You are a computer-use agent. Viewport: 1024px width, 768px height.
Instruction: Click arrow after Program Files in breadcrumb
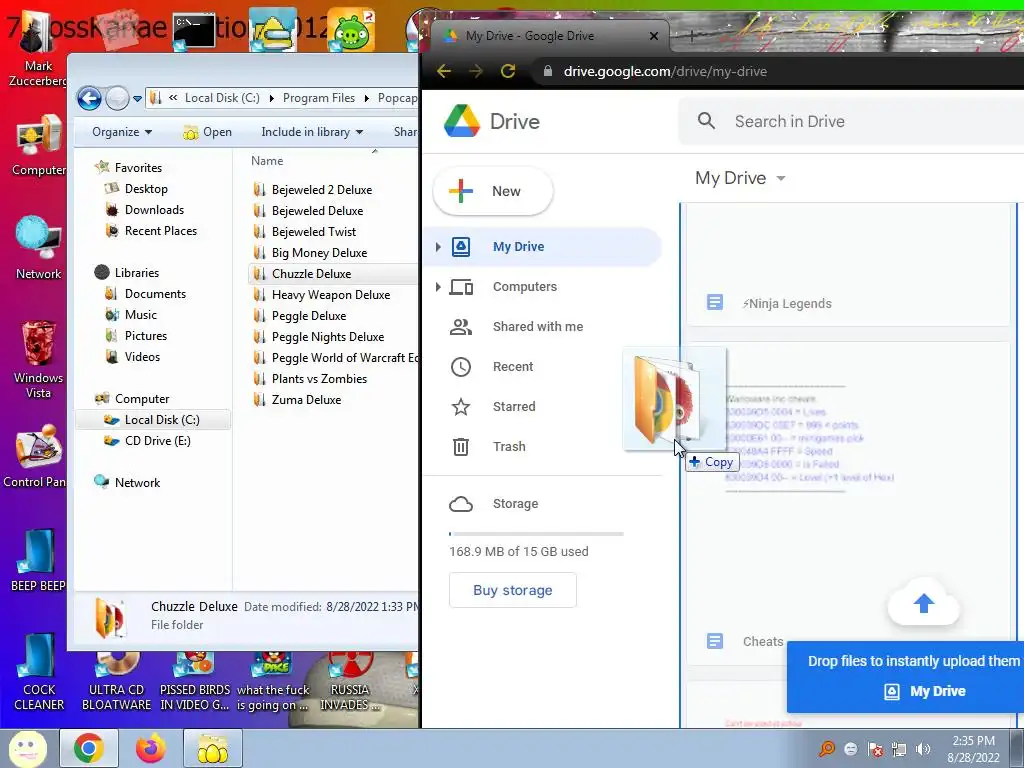tap(366, 98)
